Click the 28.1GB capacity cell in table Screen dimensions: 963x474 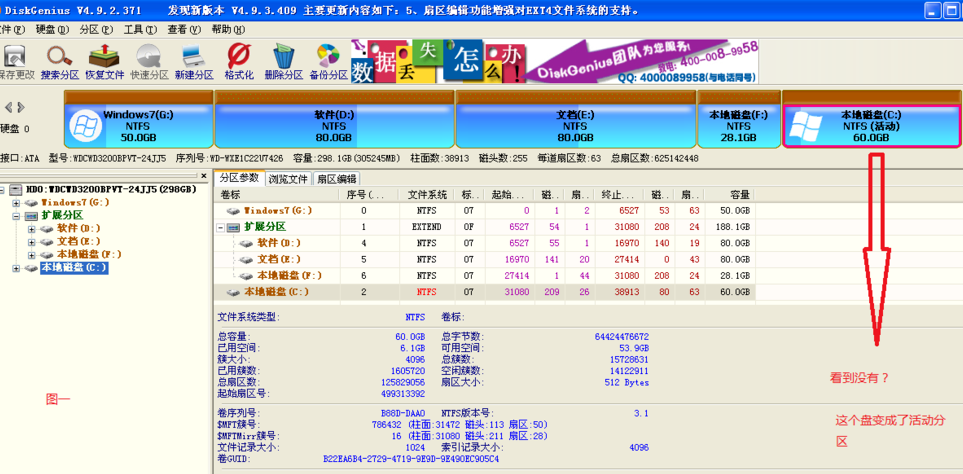737,276
